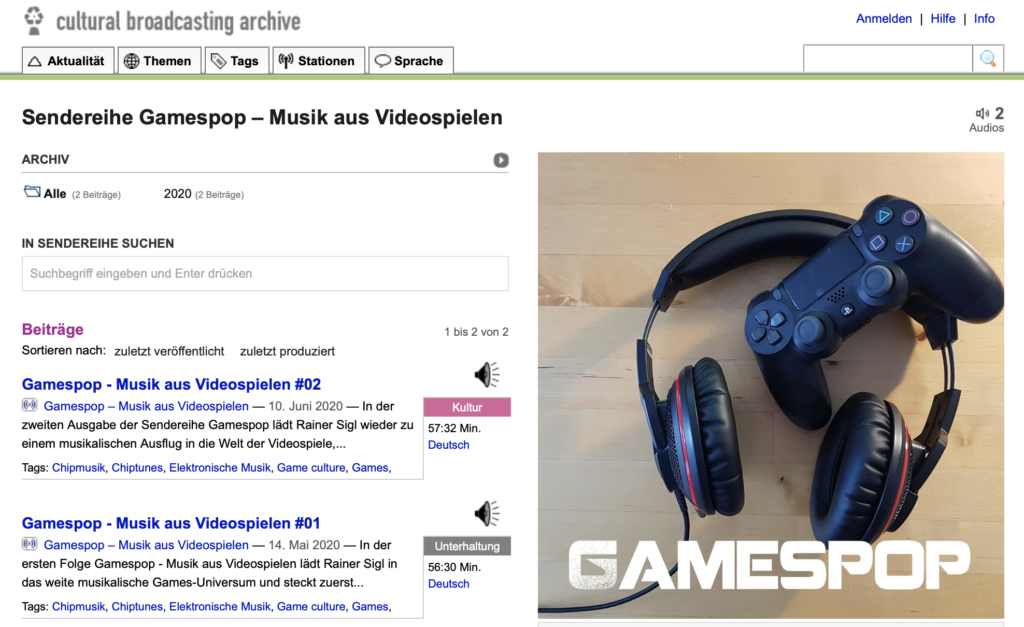Open the Sprache tab
1024x627 pixels.
point(411,61)
